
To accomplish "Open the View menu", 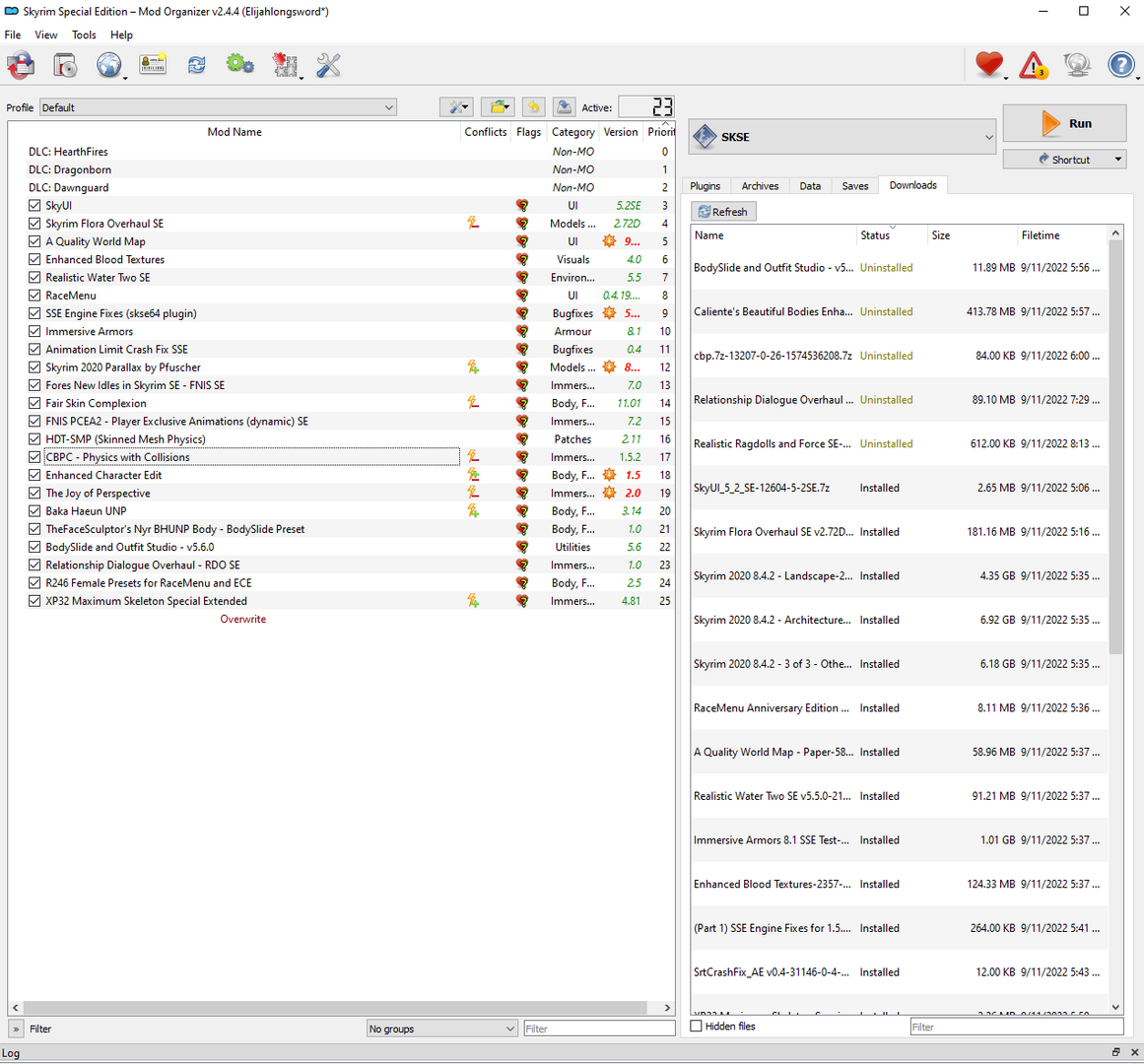I will pyautogui.click(x=46, y=35).
